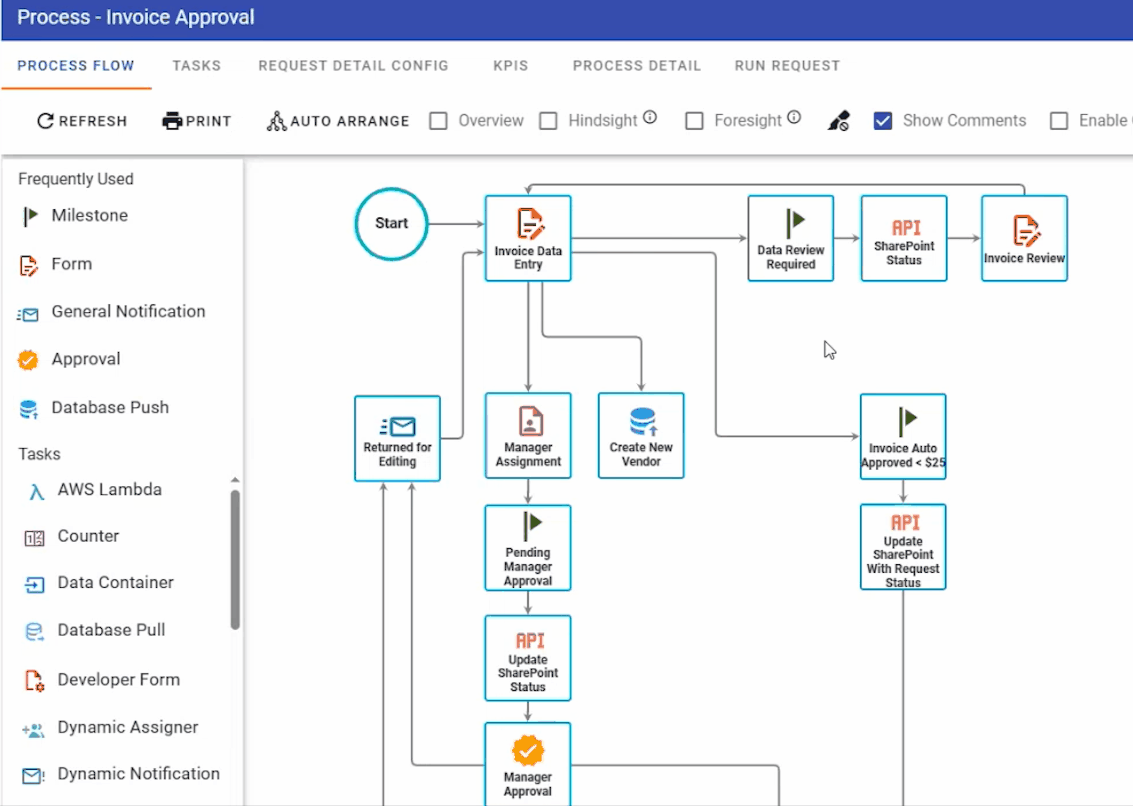Open the KPIs tab

coord(510,66)
